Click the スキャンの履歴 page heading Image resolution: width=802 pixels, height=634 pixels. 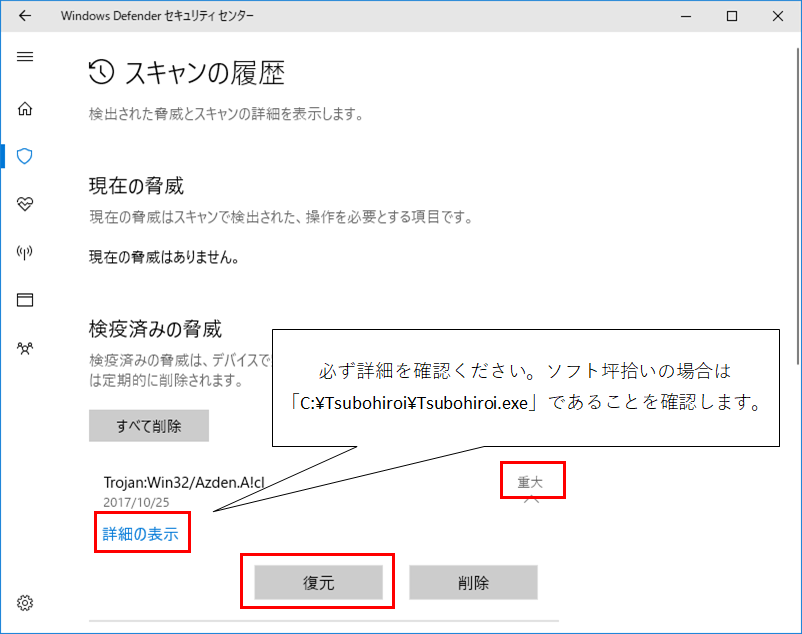pos(205,73)
